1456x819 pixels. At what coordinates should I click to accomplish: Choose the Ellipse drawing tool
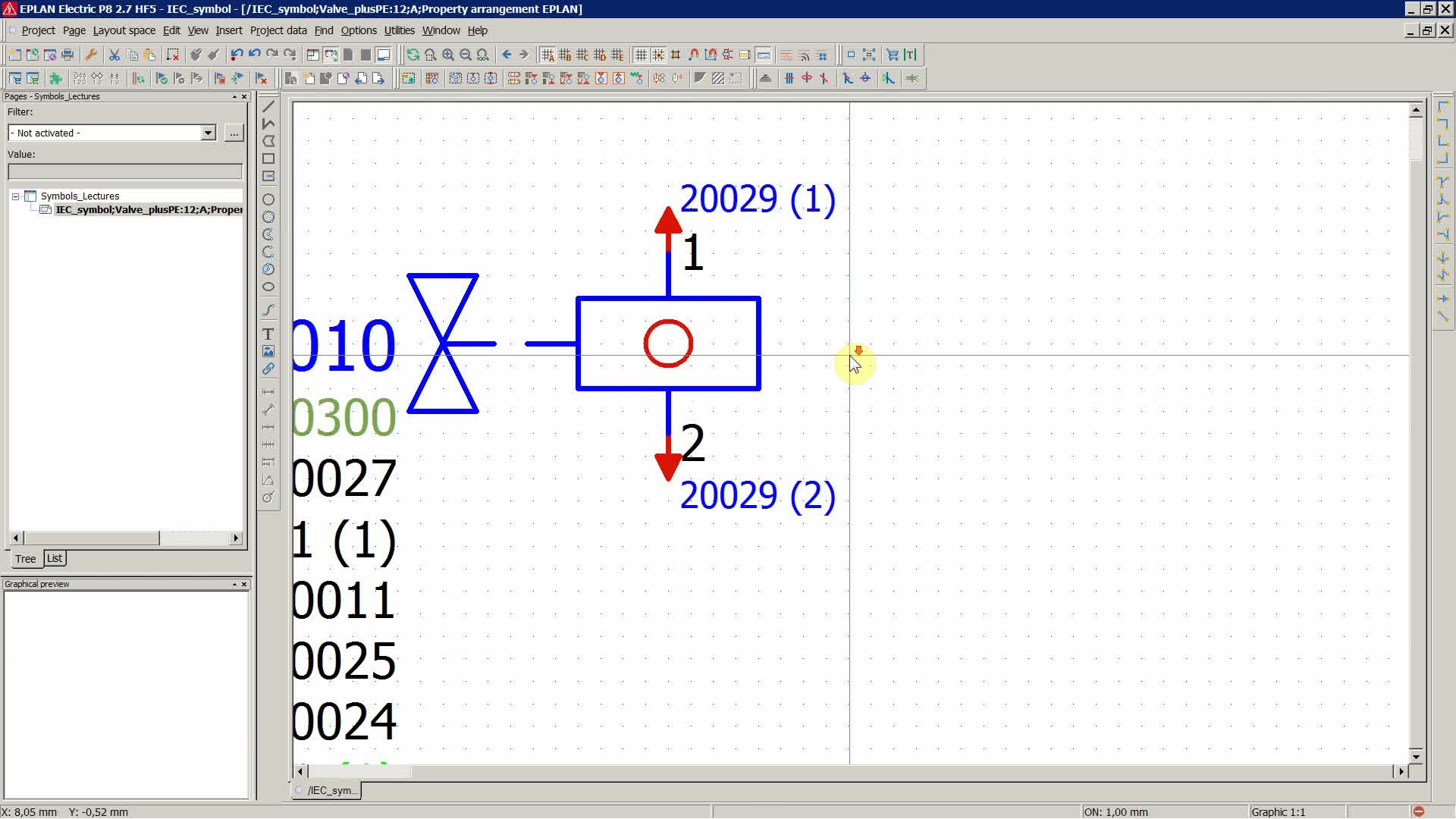[268, 287]
